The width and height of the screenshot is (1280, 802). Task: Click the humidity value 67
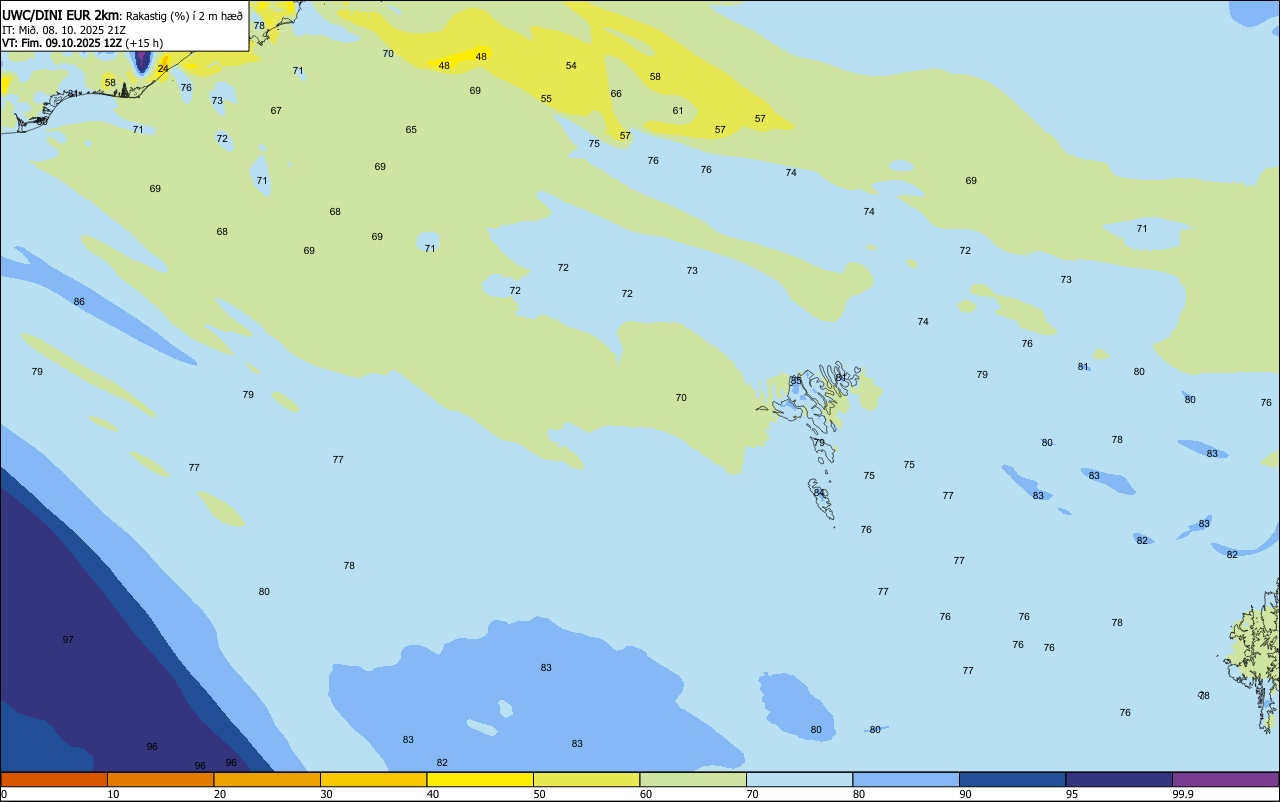pos(276,110)
